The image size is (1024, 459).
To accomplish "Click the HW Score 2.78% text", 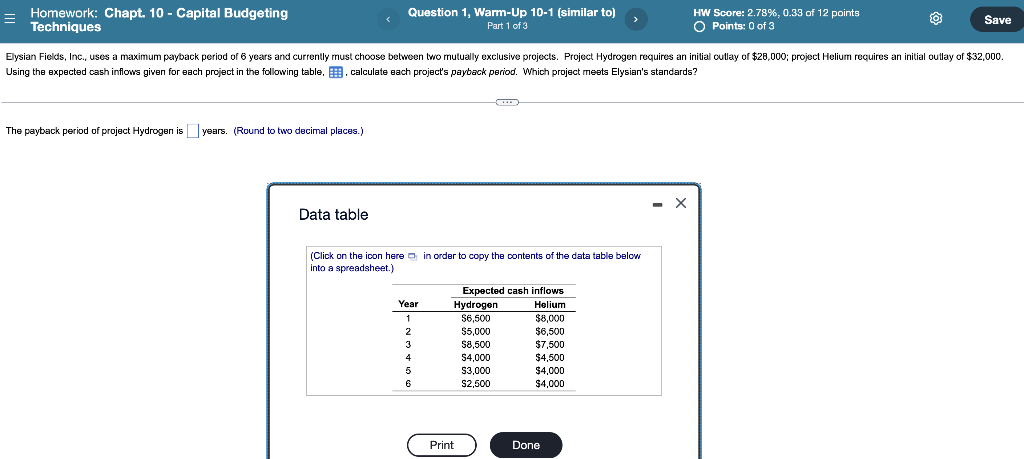I will coord(776,12).
